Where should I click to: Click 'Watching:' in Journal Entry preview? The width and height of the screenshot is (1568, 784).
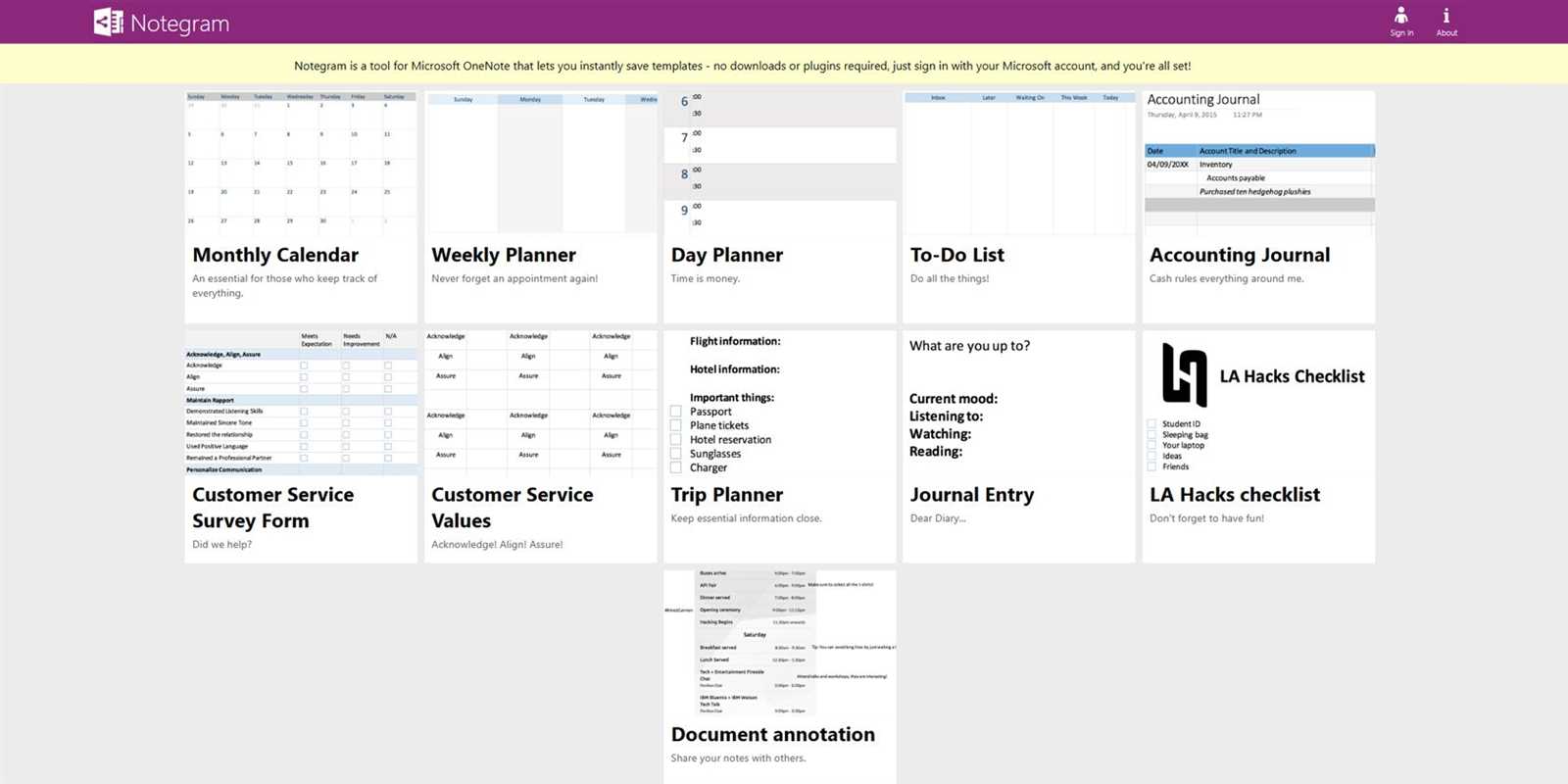[940, 434]
